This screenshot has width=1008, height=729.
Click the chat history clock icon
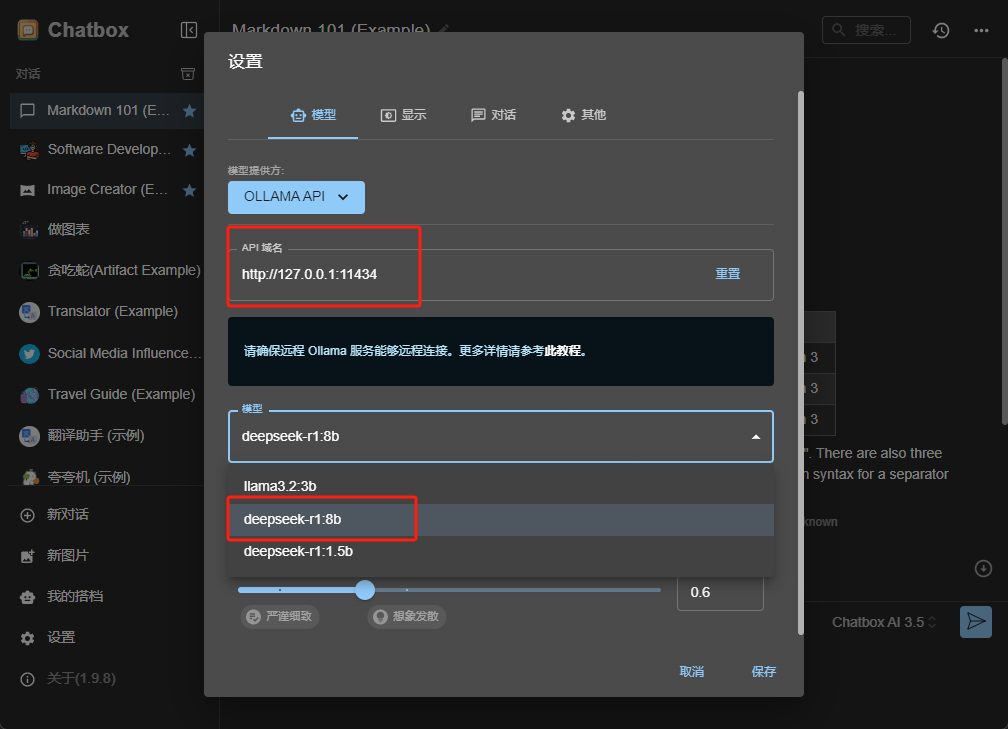941,30
